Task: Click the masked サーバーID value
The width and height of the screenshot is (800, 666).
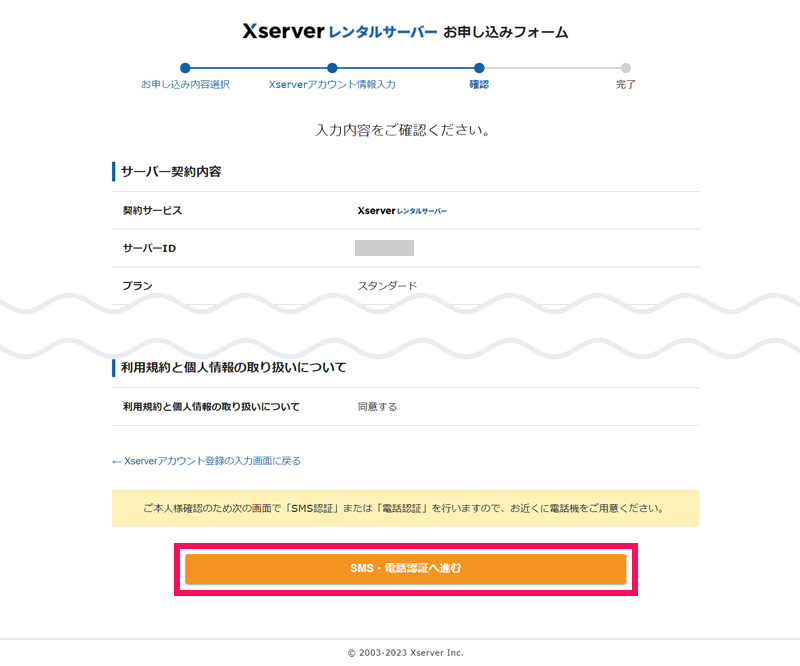Action: click(x=384, y=248)
